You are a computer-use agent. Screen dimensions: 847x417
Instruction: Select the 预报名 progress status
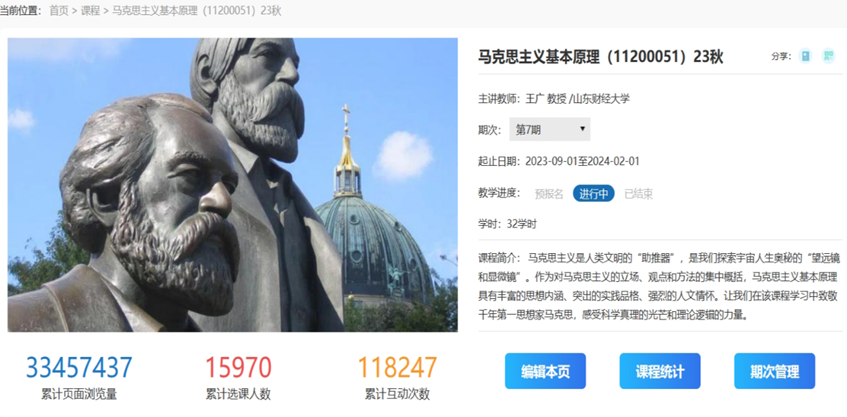click(x=549, y=194)
